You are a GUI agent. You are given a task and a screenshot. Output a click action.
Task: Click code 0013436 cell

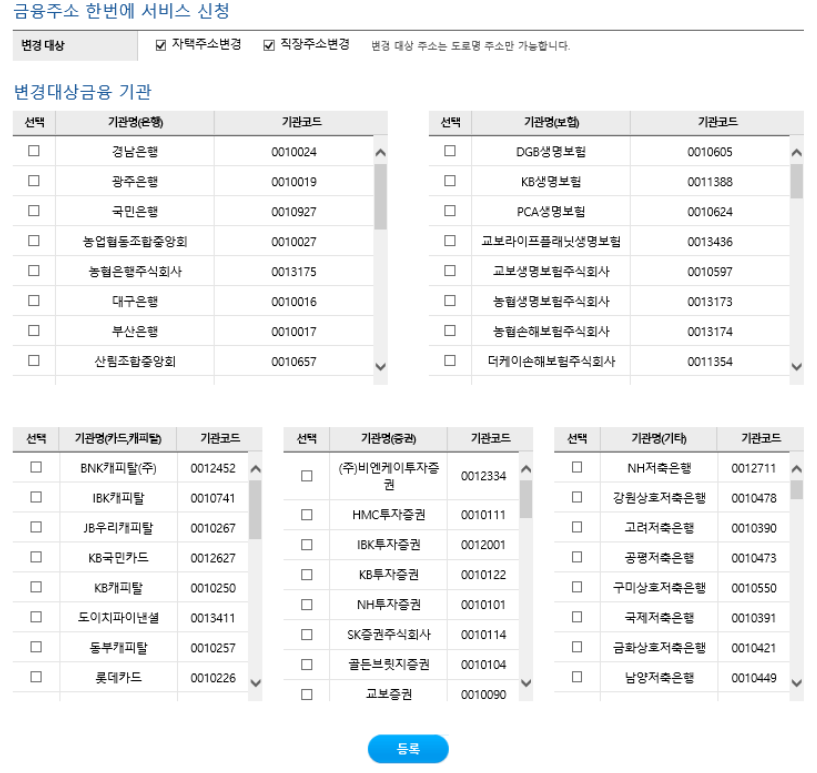[x=710, y=242]
